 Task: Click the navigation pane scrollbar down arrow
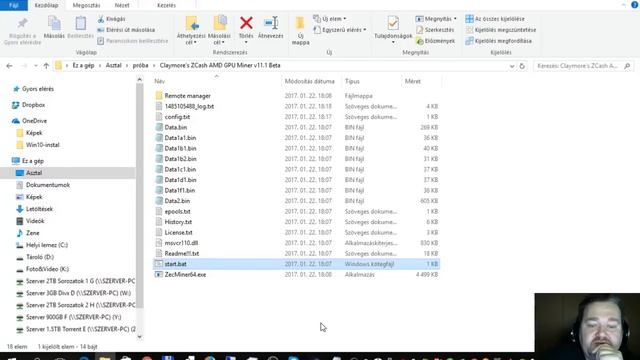click(x=140, y=337)
